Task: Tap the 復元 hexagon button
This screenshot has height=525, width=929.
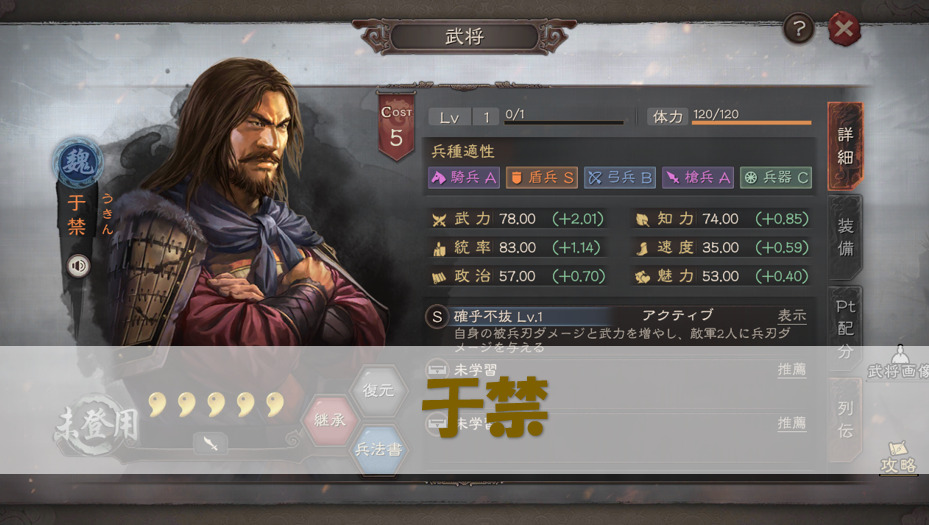Action: click(378, 390)
